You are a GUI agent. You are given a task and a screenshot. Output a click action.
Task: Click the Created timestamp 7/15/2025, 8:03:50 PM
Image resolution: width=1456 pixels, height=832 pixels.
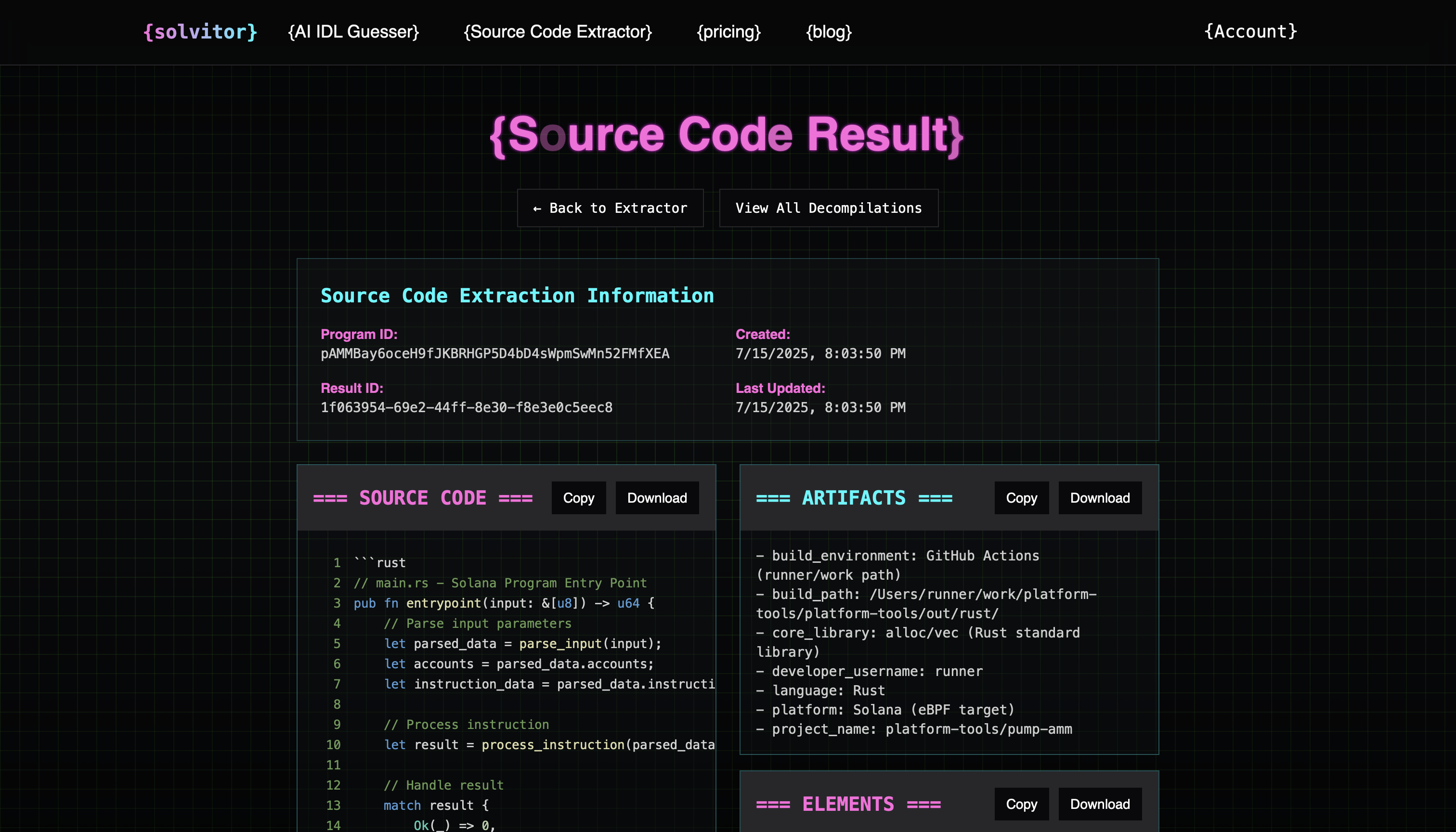point(820,354)
